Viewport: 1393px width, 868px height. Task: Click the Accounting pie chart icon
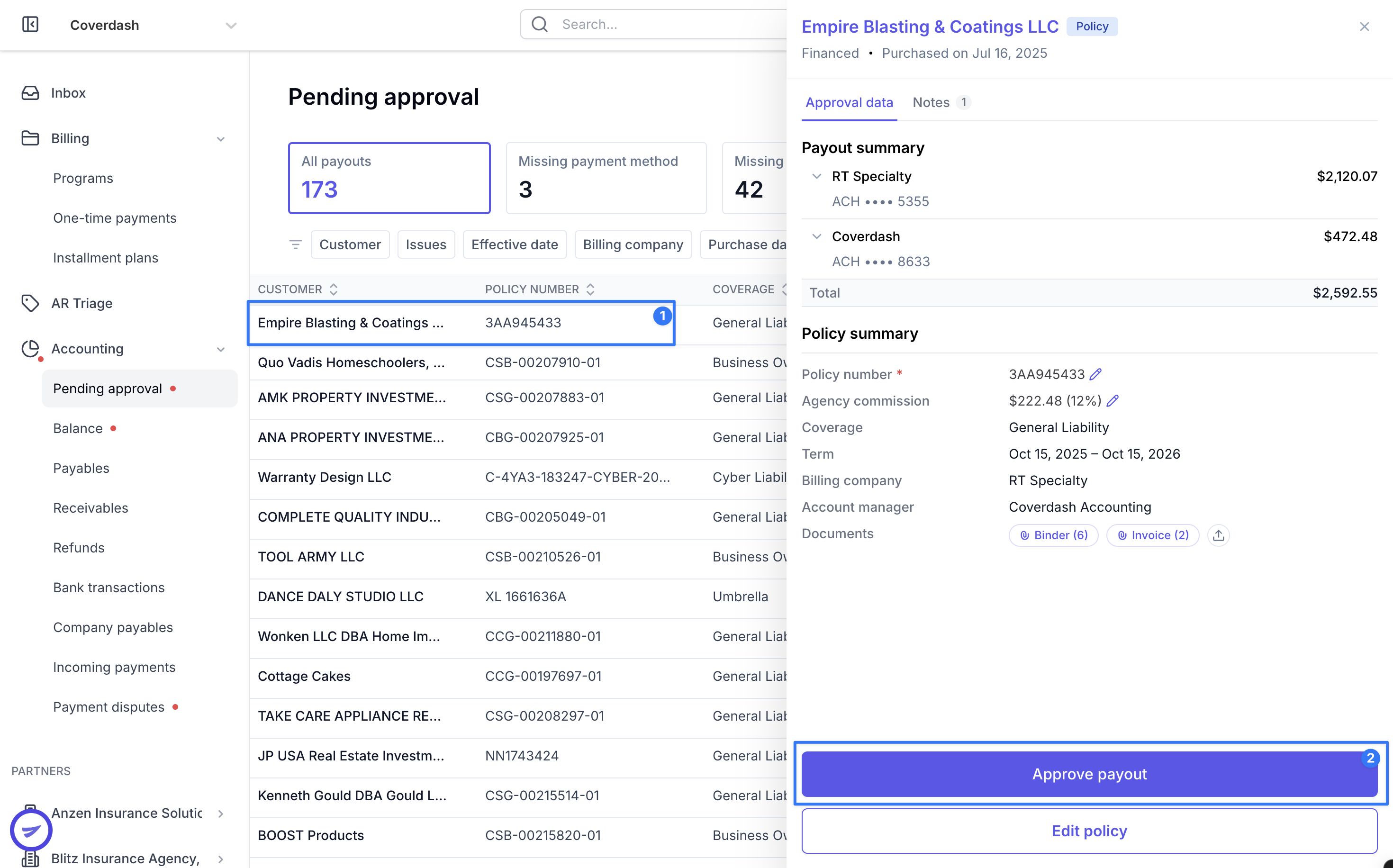30,348
